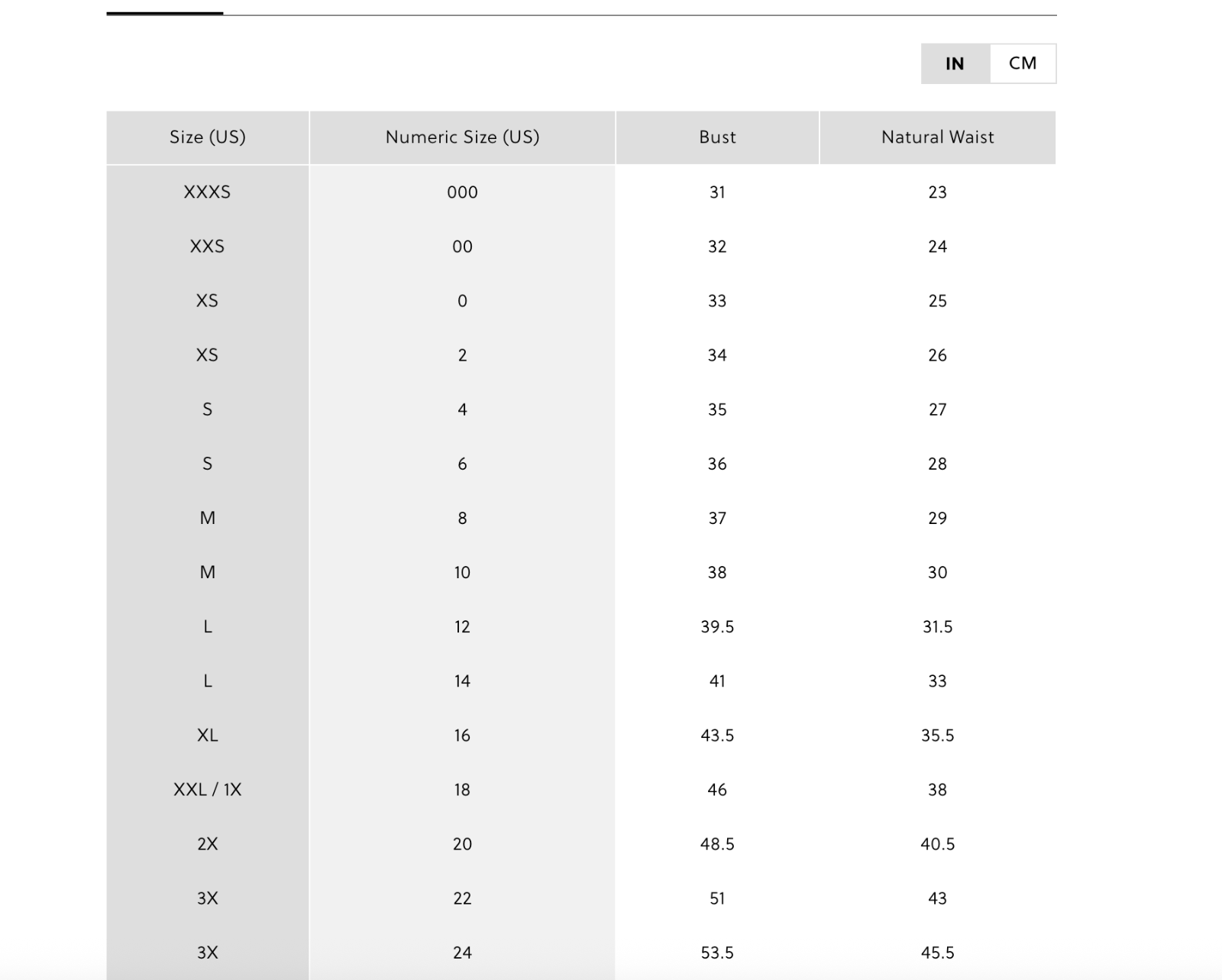The image size is (1222, 980).
Task: Click natural waist value 45.5
Action: (x=938, y=953)
